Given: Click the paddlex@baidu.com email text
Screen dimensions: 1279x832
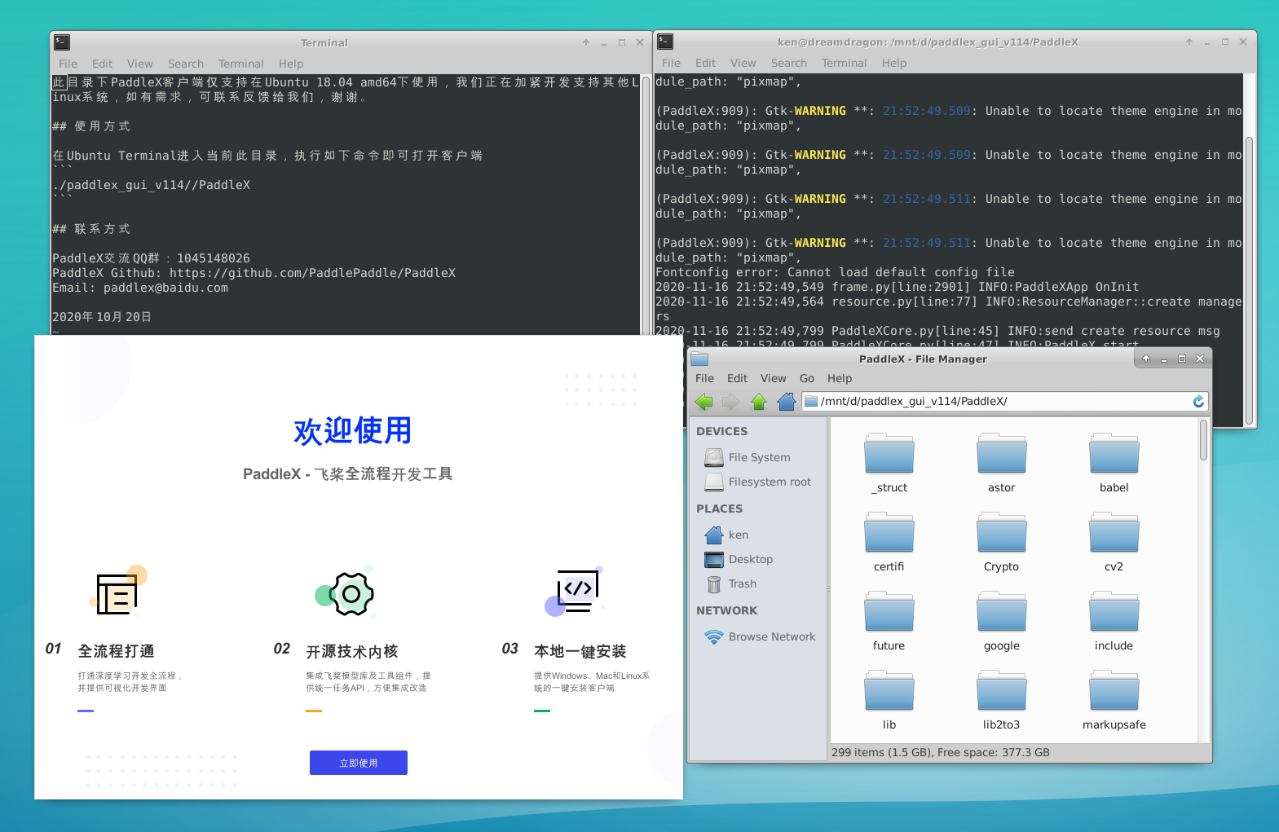Looking at the screenshot, I should (x=165, y=288).
